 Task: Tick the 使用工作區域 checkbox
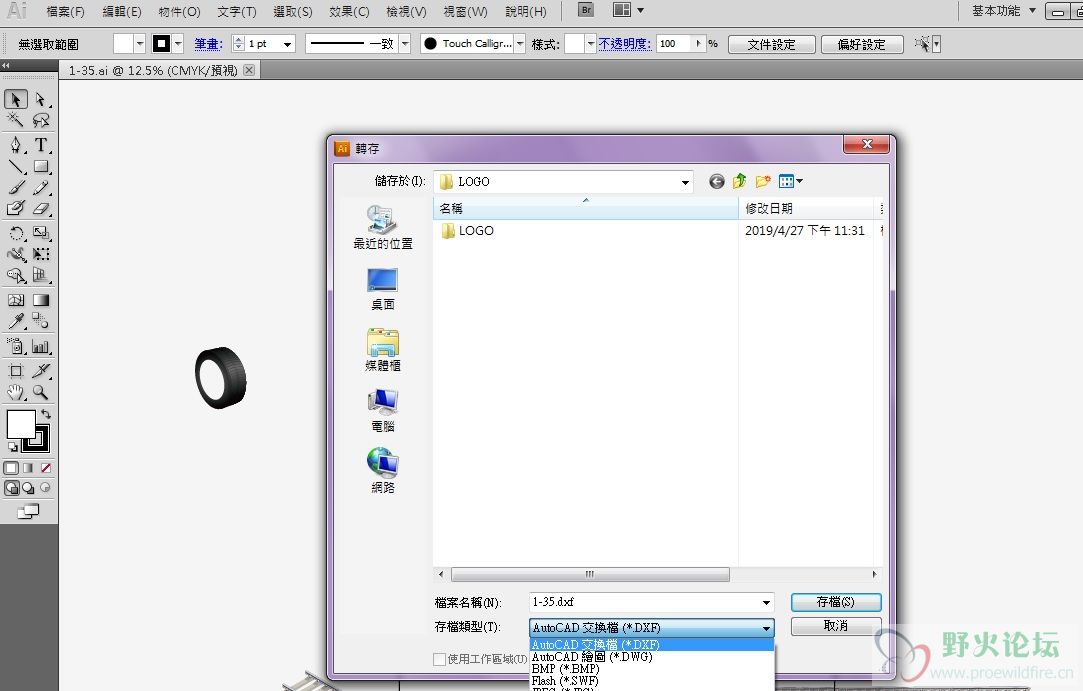[x=439, y=659]
